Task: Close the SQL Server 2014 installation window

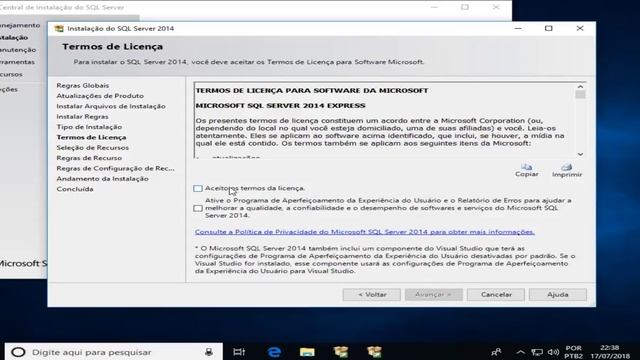Action: click(580, 28)
